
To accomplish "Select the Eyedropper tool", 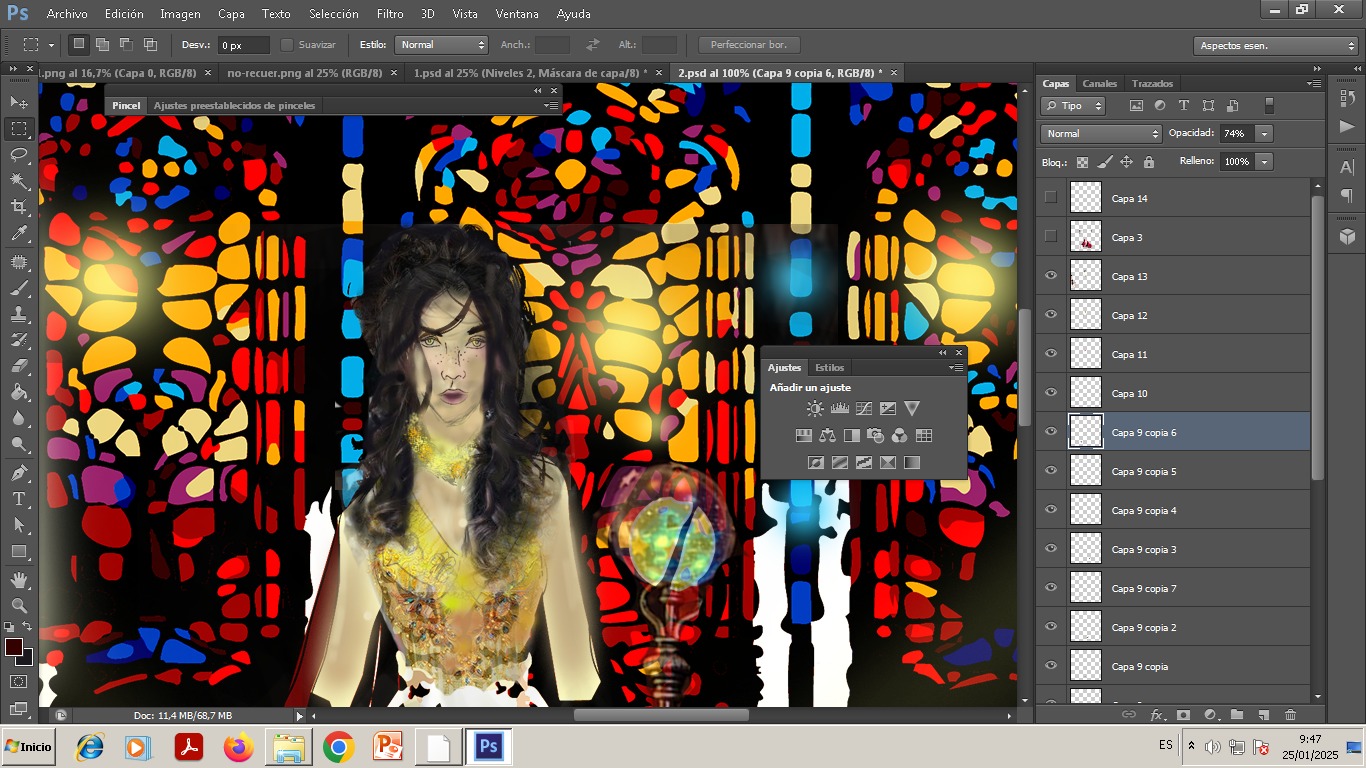I will pyautogui.click(x=19, y=234).
